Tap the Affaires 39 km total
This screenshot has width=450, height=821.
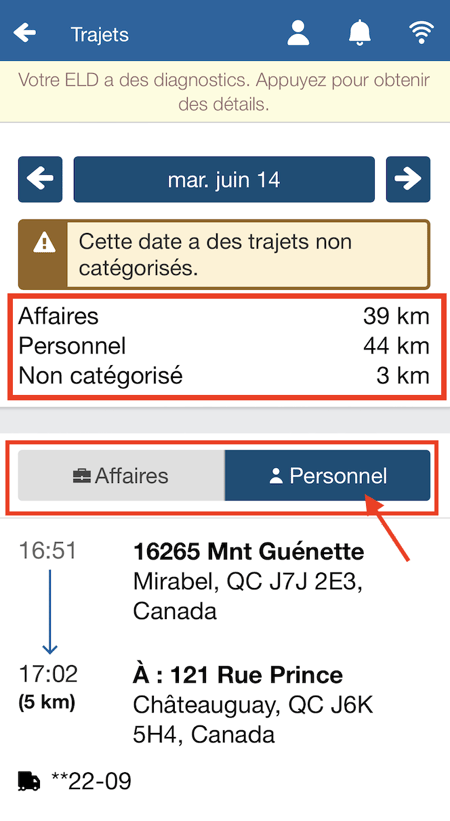[x=224, y=316]
